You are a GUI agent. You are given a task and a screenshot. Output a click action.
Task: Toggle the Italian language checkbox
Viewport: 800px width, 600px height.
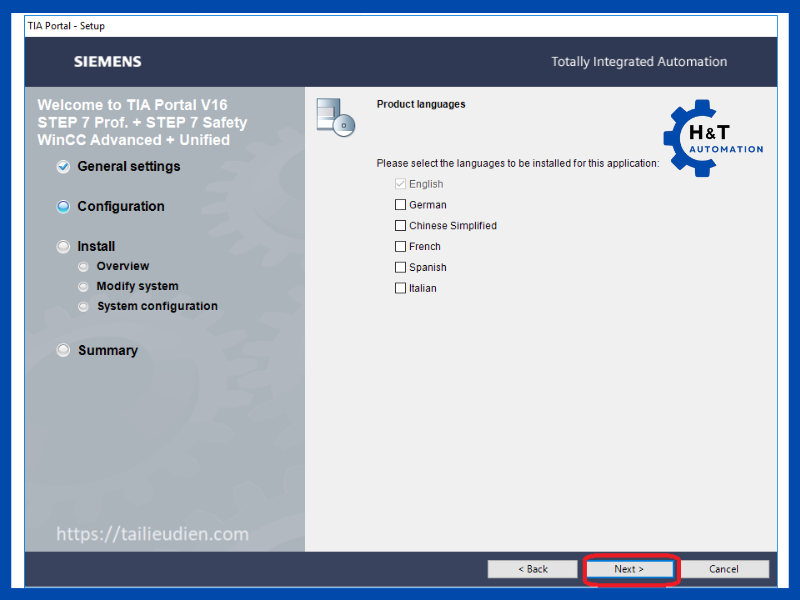tap(401, 289)
